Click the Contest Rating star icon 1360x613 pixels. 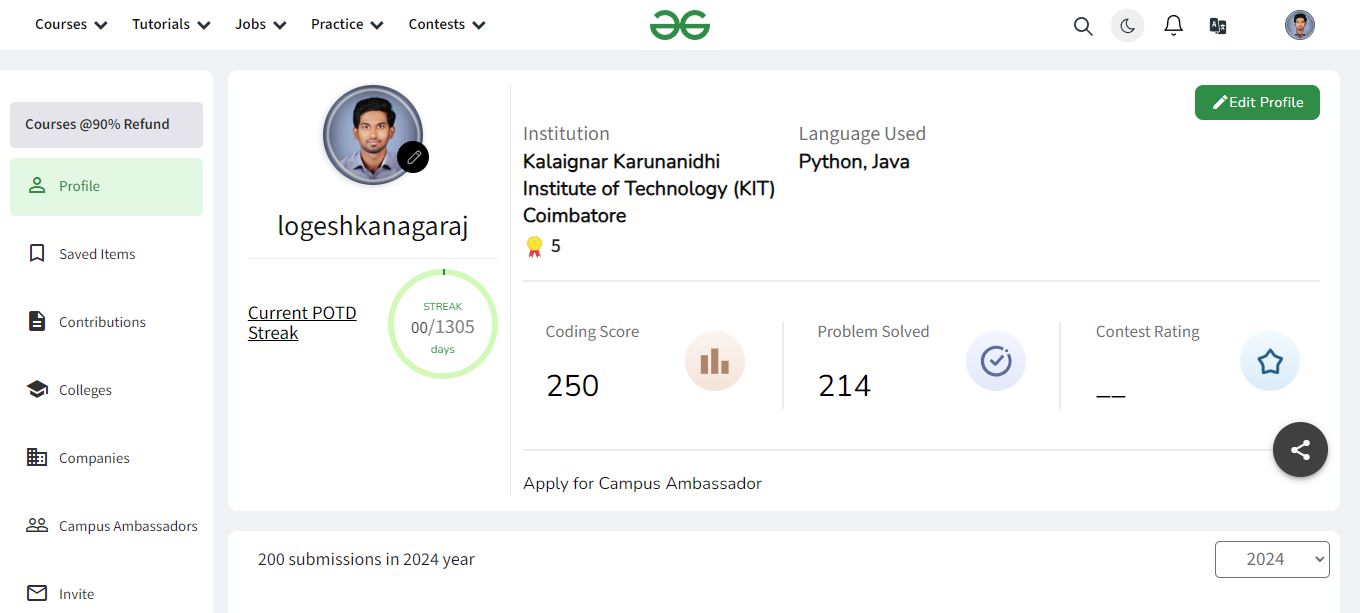coord(1270,361)
